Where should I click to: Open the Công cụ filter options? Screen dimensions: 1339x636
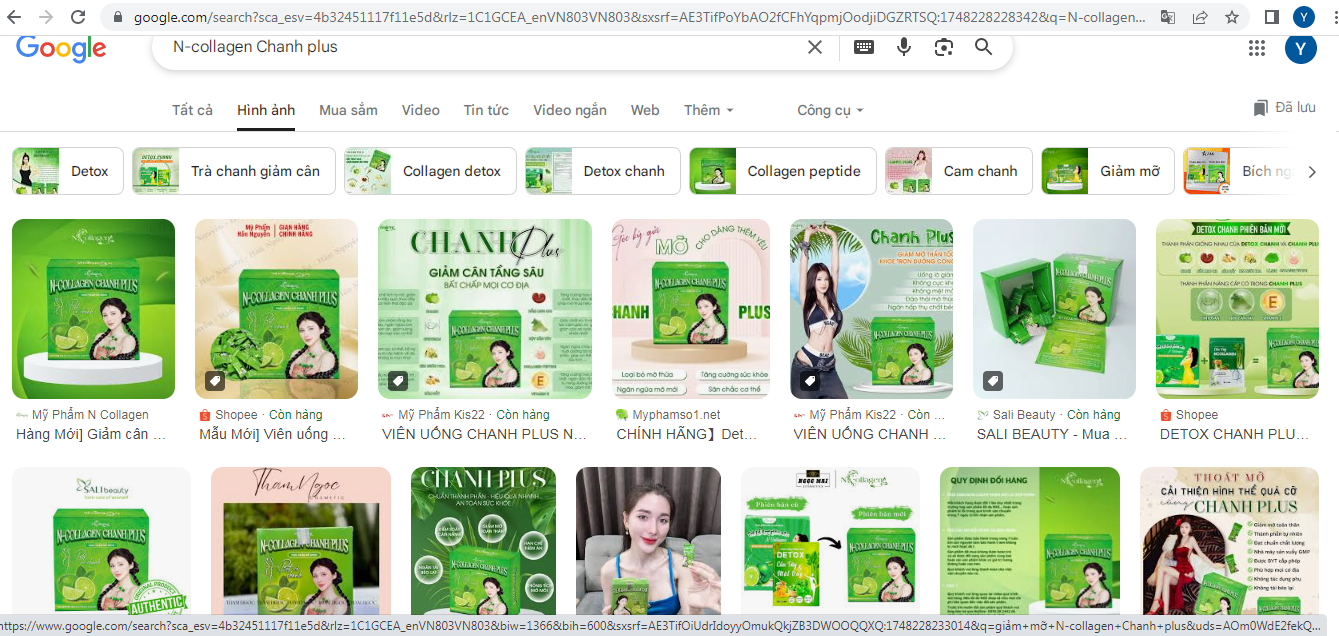(829, 110)
